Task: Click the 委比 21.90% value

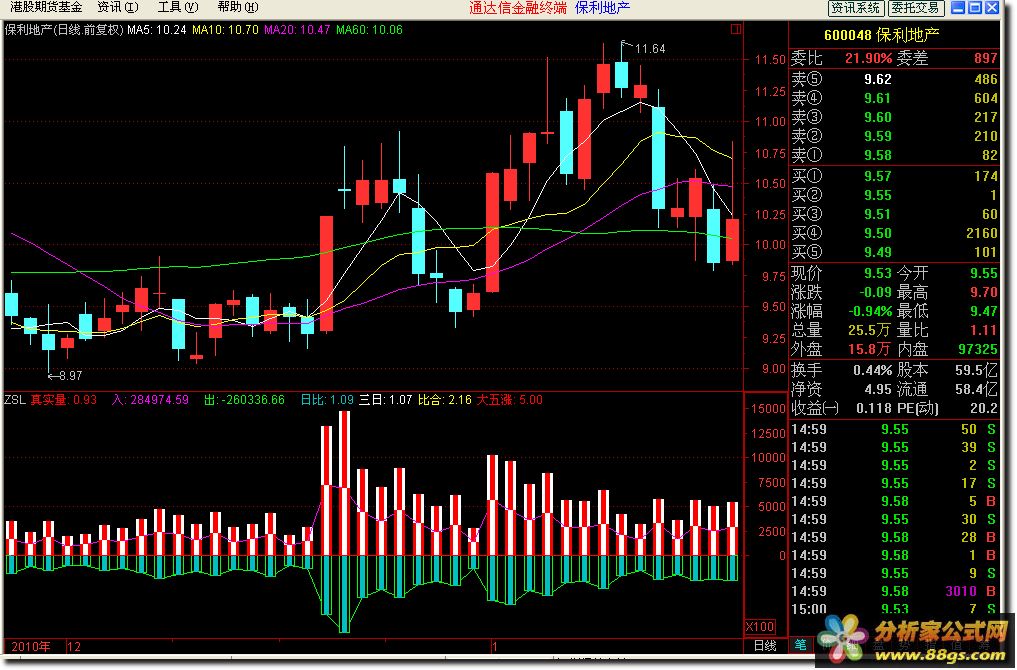Action: pyautogui.click(x=868, y=58)
